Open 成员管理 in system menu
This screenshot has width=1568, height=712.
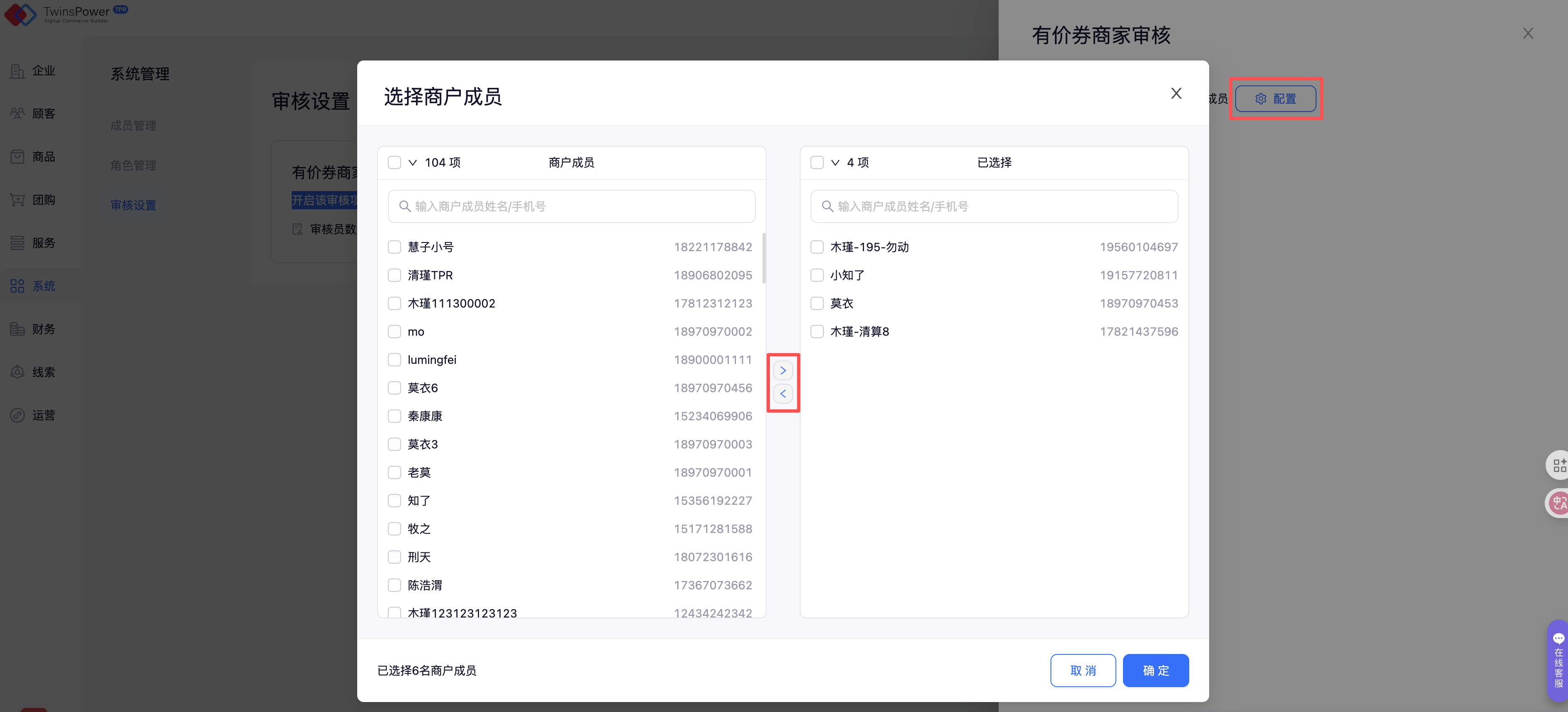pos(133,125)
